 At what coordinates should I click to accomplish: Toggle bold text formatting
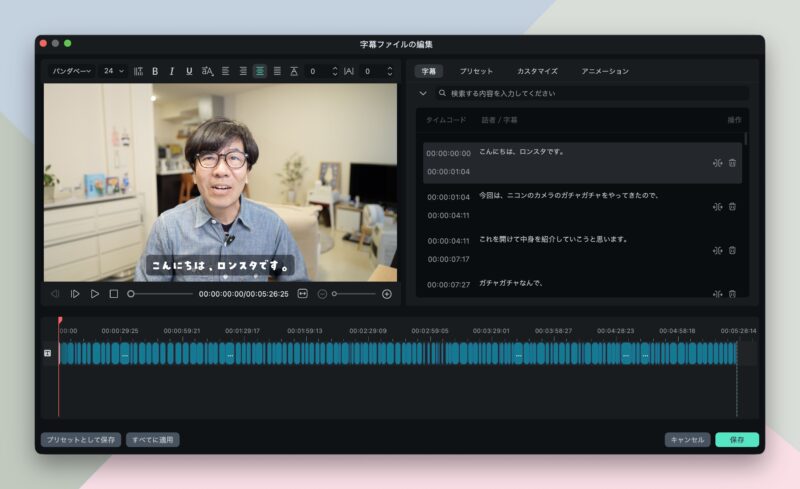point(155,71)
